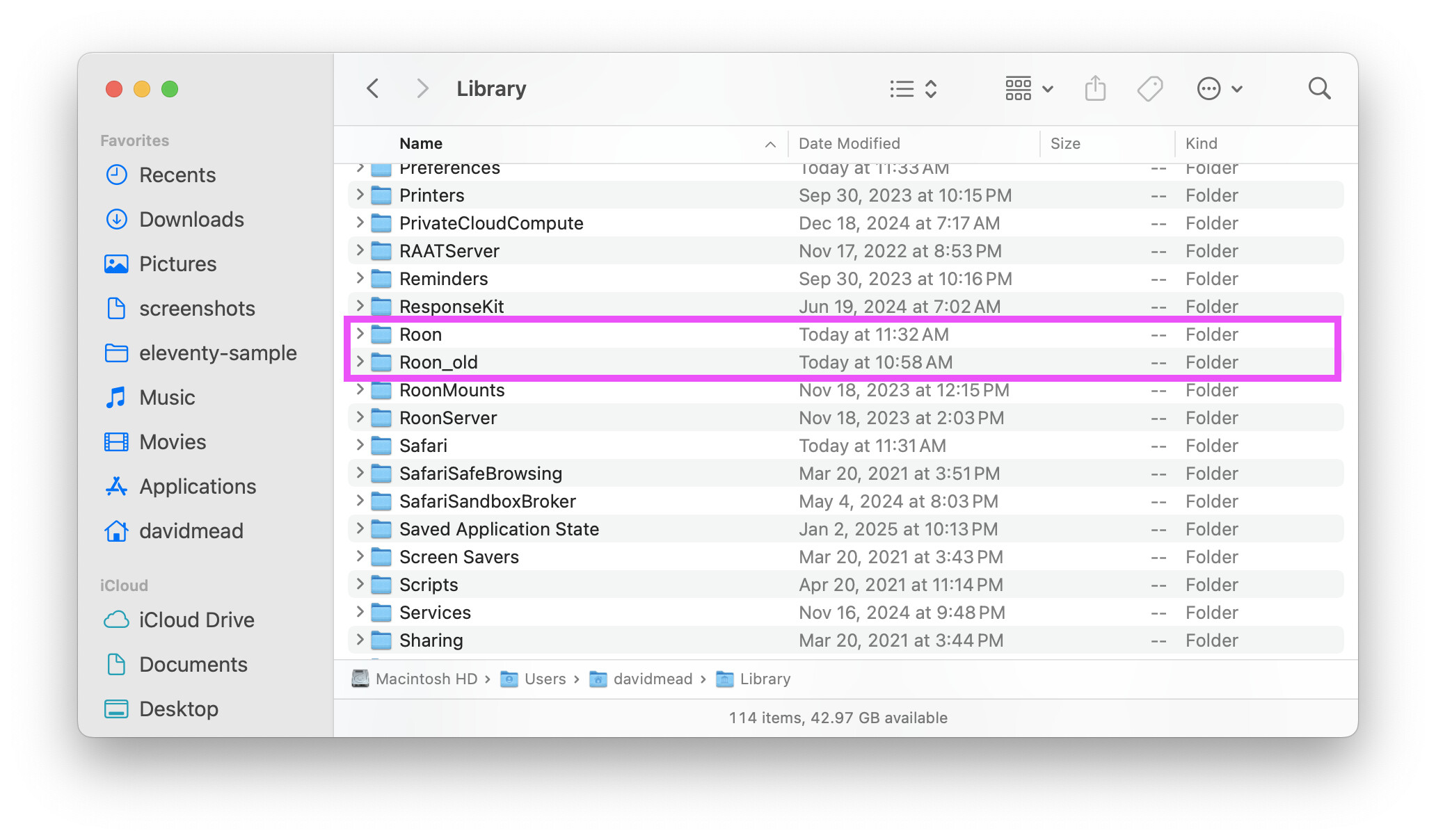Sort by the Kind column header

pos(1201,143)
